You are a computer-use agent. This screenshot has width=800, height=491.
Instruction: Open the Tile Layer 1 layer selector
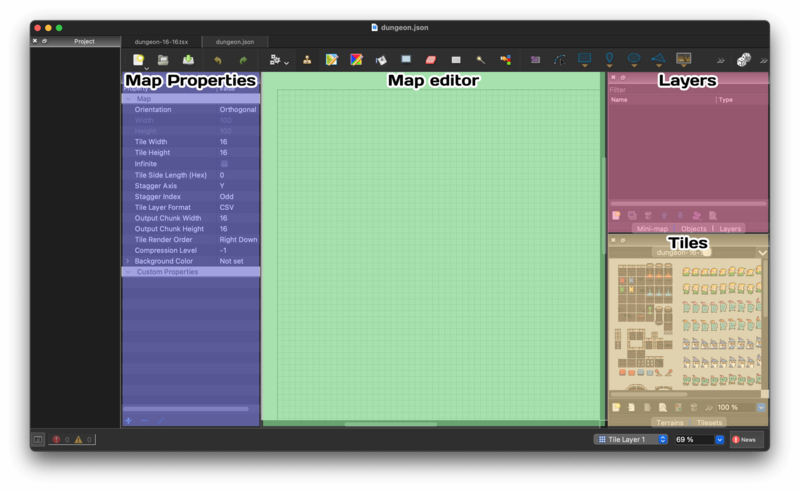pyautogui.click(x=631, y=439)
